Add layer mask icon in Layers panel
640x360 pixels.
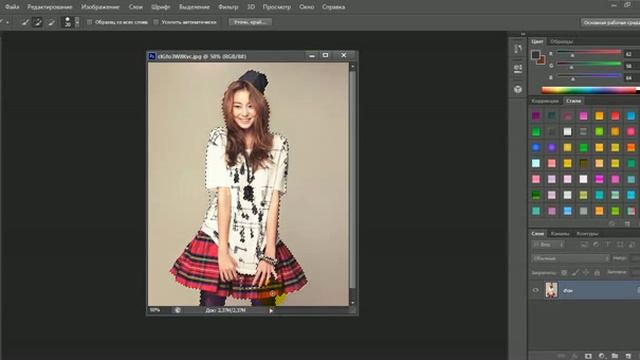[x=588, y=356]
